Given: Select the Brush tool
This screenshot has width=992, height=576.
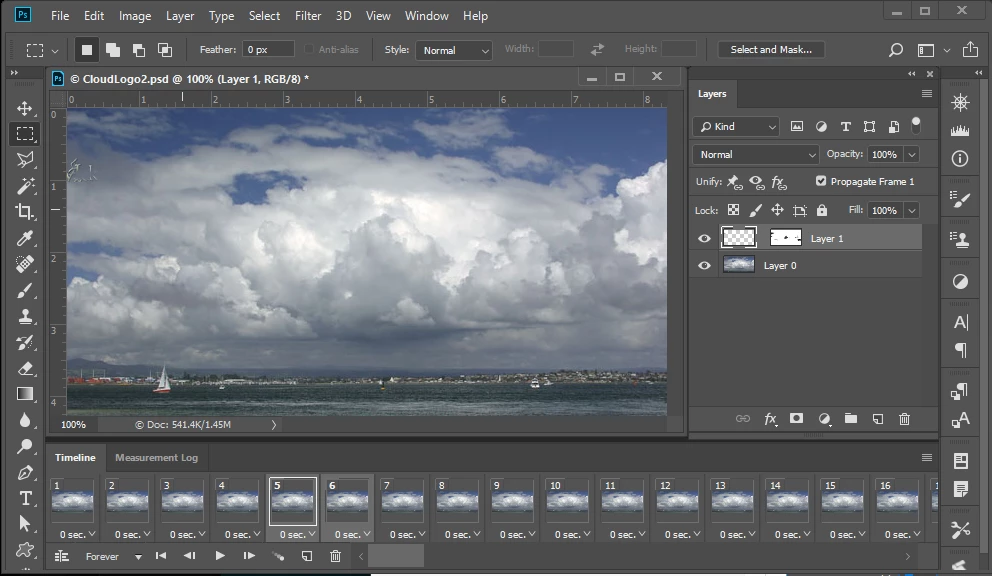Looking at the screenshot, I should (x=25, y=290).
